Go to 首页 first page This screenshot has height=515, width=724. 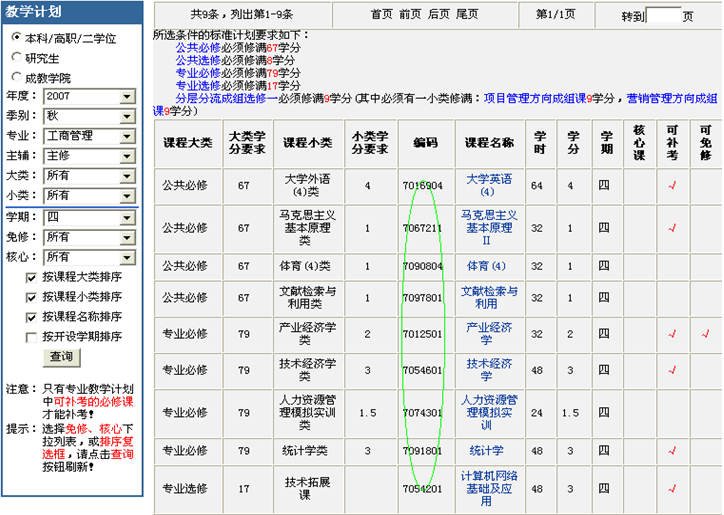pyautogui.click(x=381, y=14)
